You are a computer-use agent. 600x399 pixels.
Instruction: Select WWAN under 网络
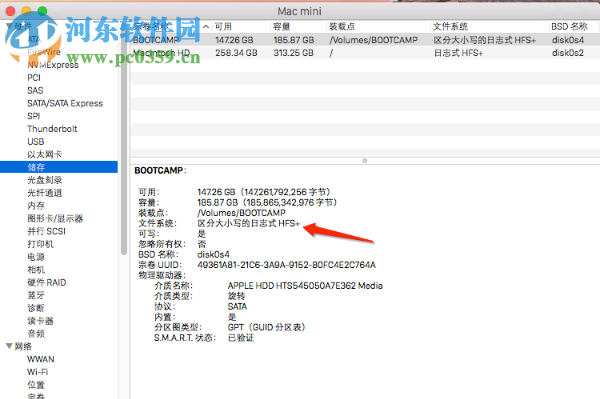point(41,359)
